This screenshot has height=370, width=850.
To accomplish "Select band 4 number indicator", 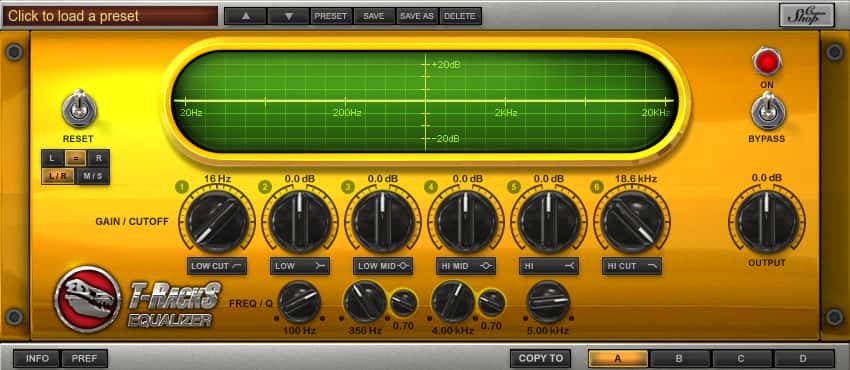I will pos(430,187).
